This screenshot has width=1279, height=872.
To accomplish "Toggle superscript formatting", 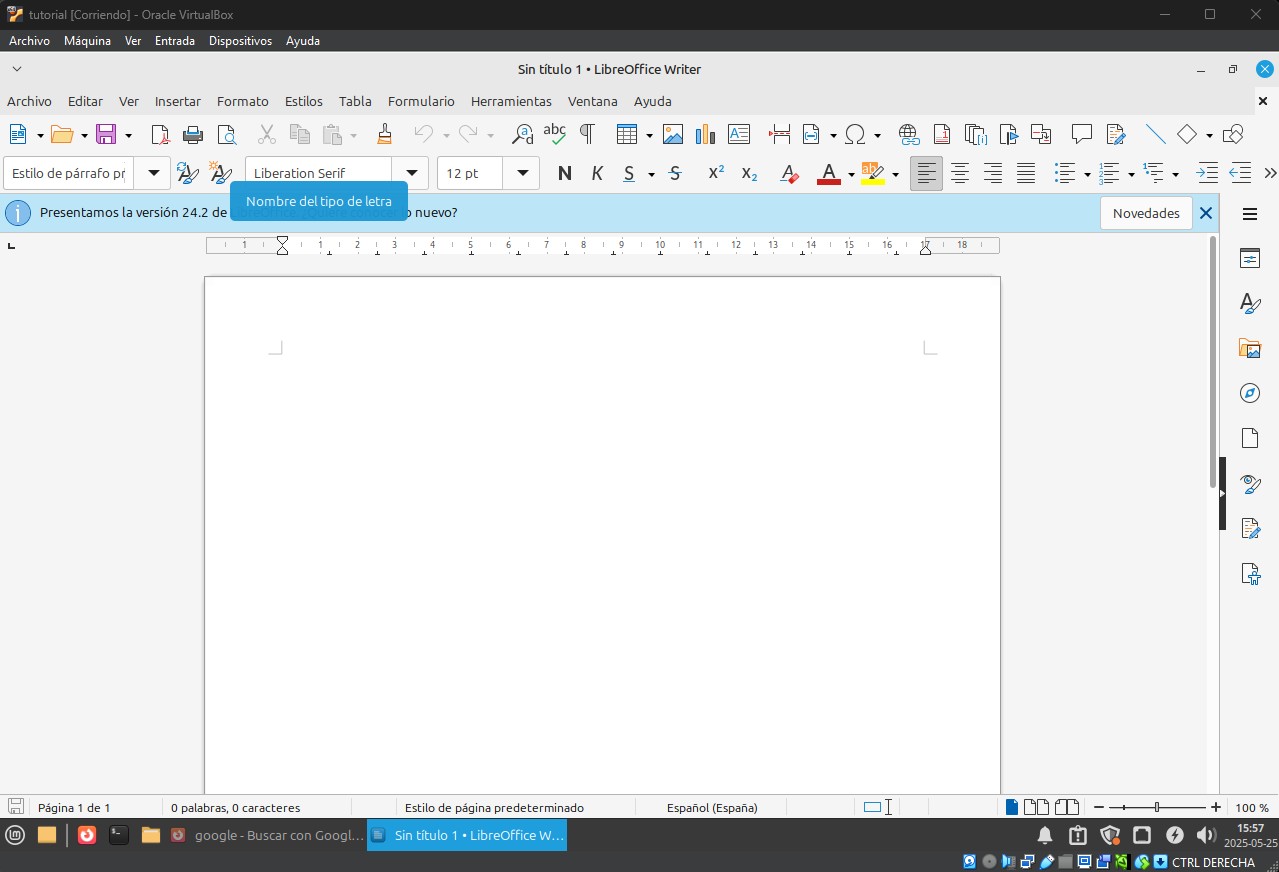I will pyautogui.click(x=716, y=173).
